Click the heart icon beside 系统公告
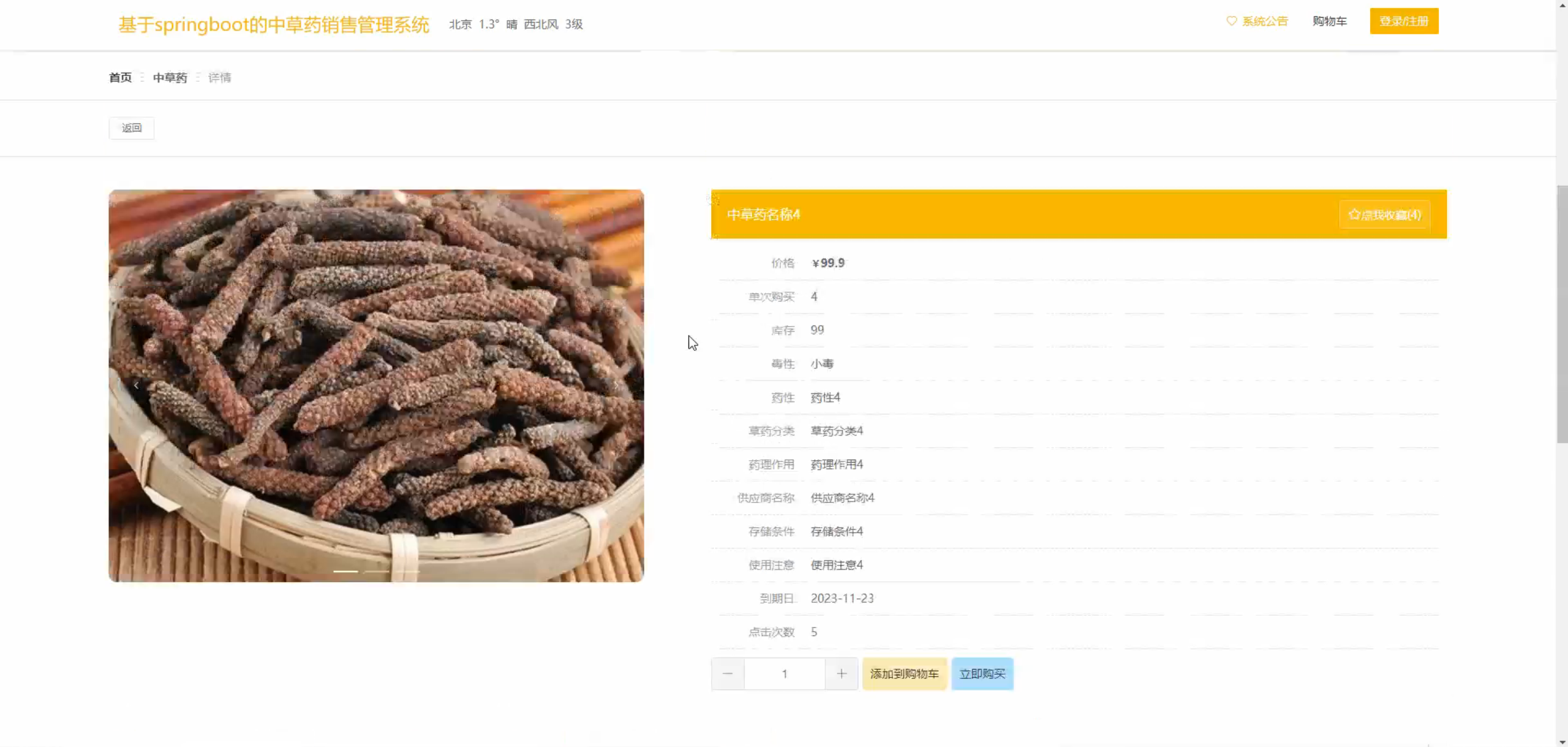1568x747 pixels. click(1231, 21)
